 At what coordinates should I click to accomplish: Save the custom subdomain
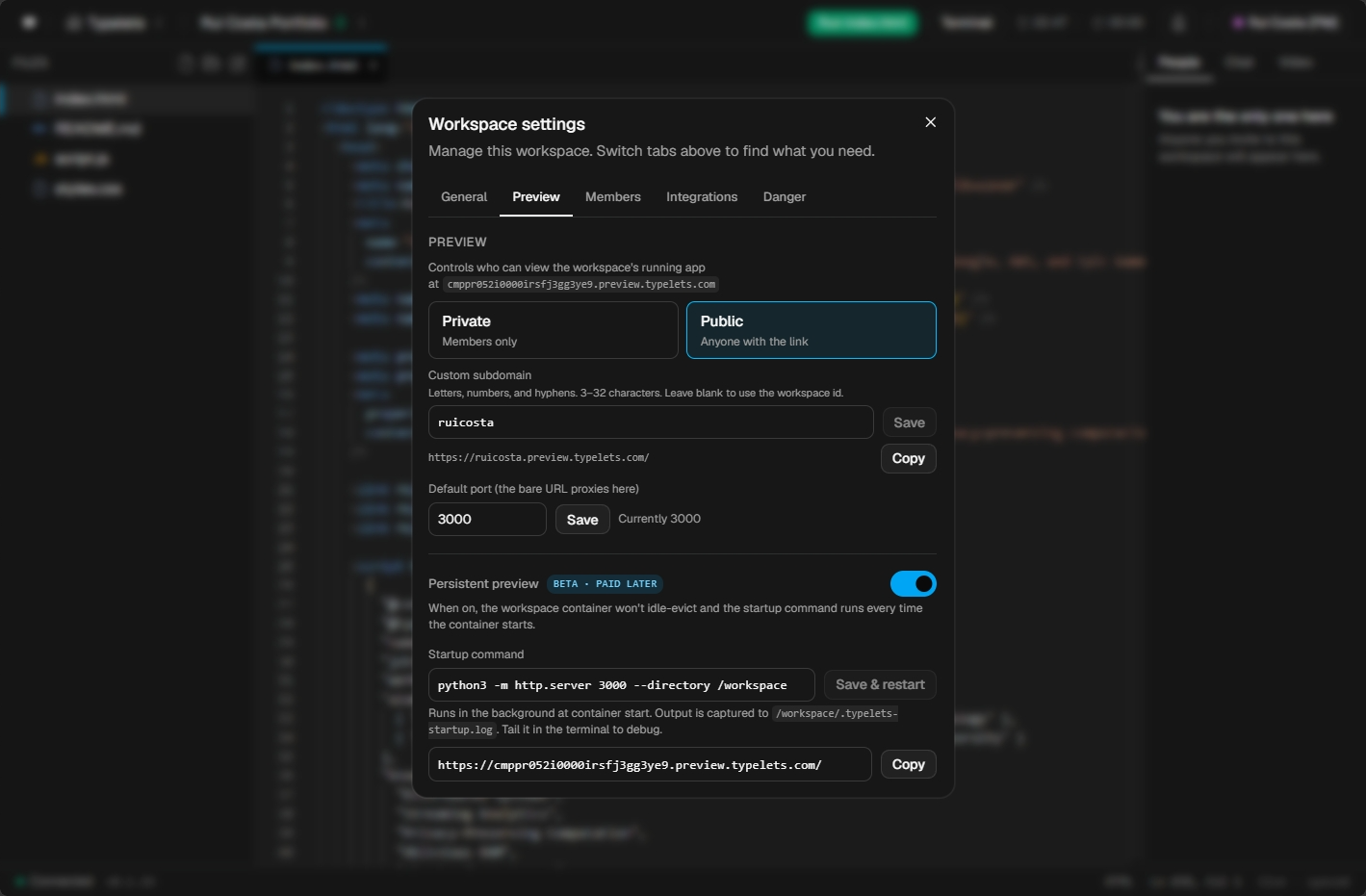[x=909, y=422]
